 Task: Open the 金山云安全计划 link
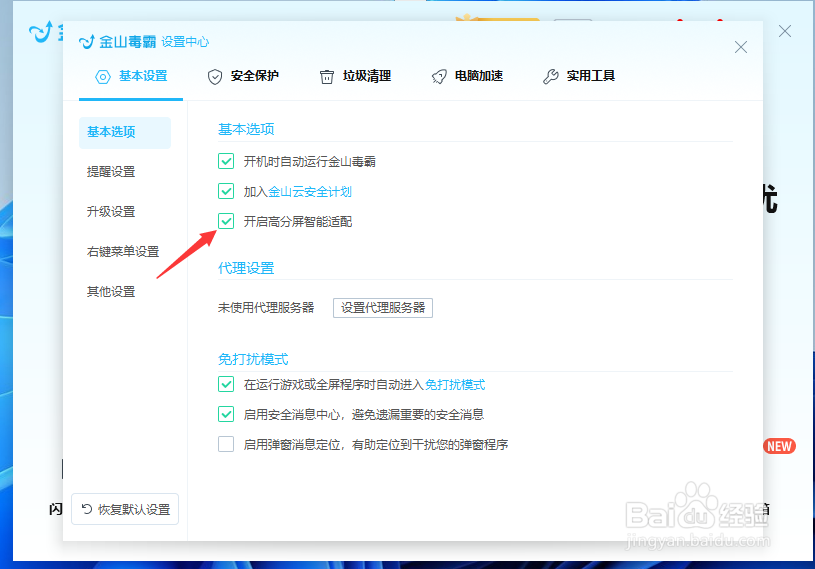(310, 192)
